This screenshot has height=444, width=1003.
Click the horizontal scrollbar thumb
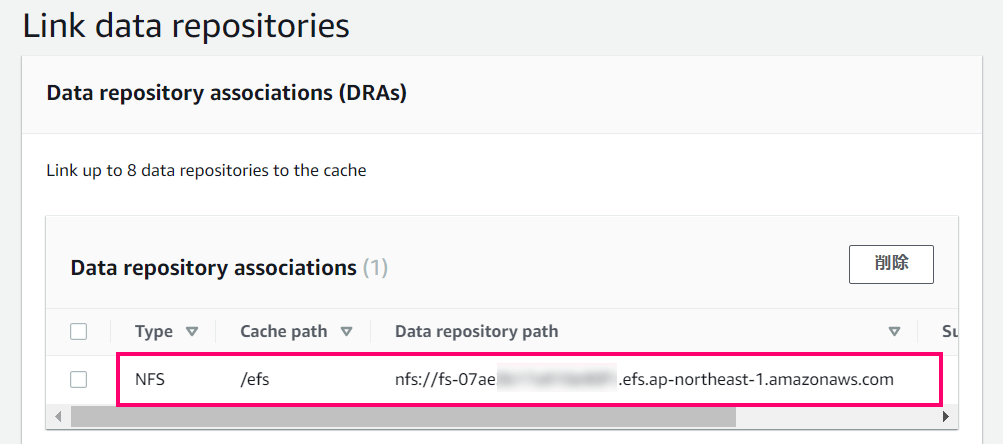[x=403, y=416]
